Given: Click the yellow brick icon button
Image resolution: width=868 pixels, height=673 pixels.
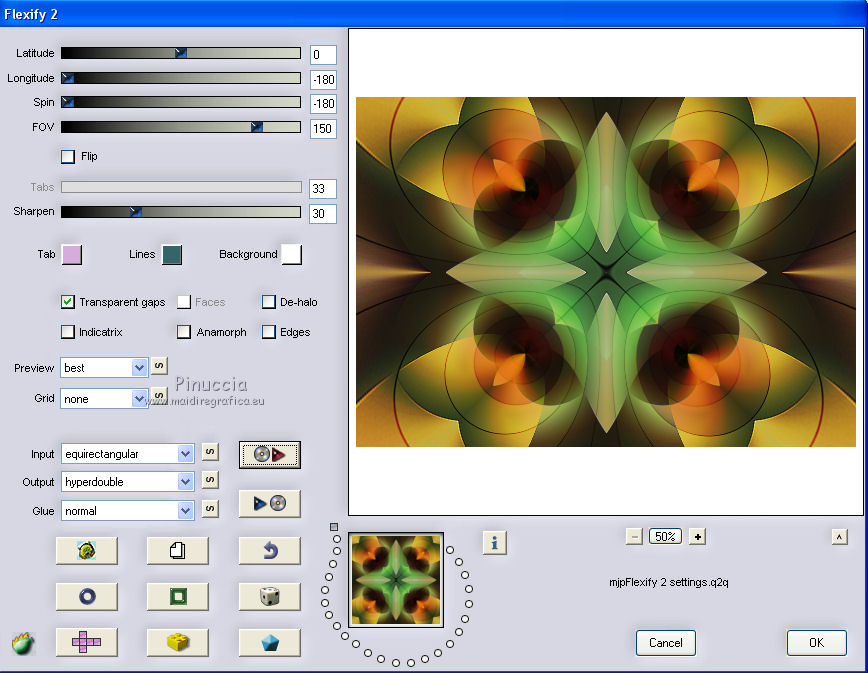Looking at the screenshot, I should 178,642.
